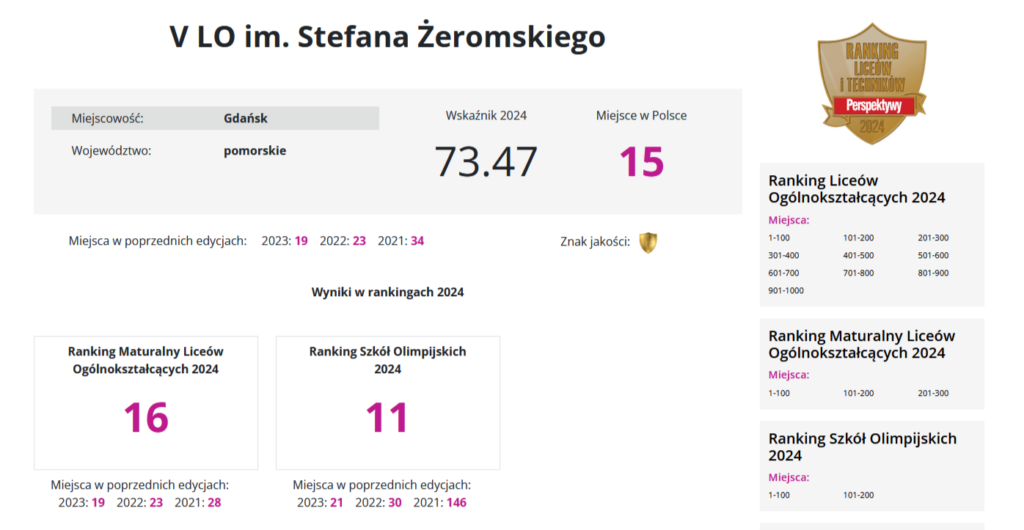The height and width of the screenshot is (530, 1024).
Task: Open places 1-100 in Ranking Szkół Olimpijskich
Action: tap(779, 495)
